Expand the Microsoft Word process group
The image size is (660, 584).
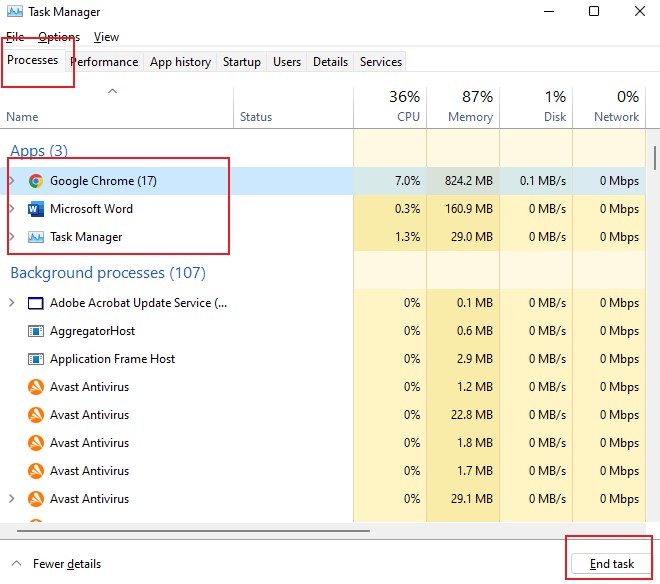point(12,209)
